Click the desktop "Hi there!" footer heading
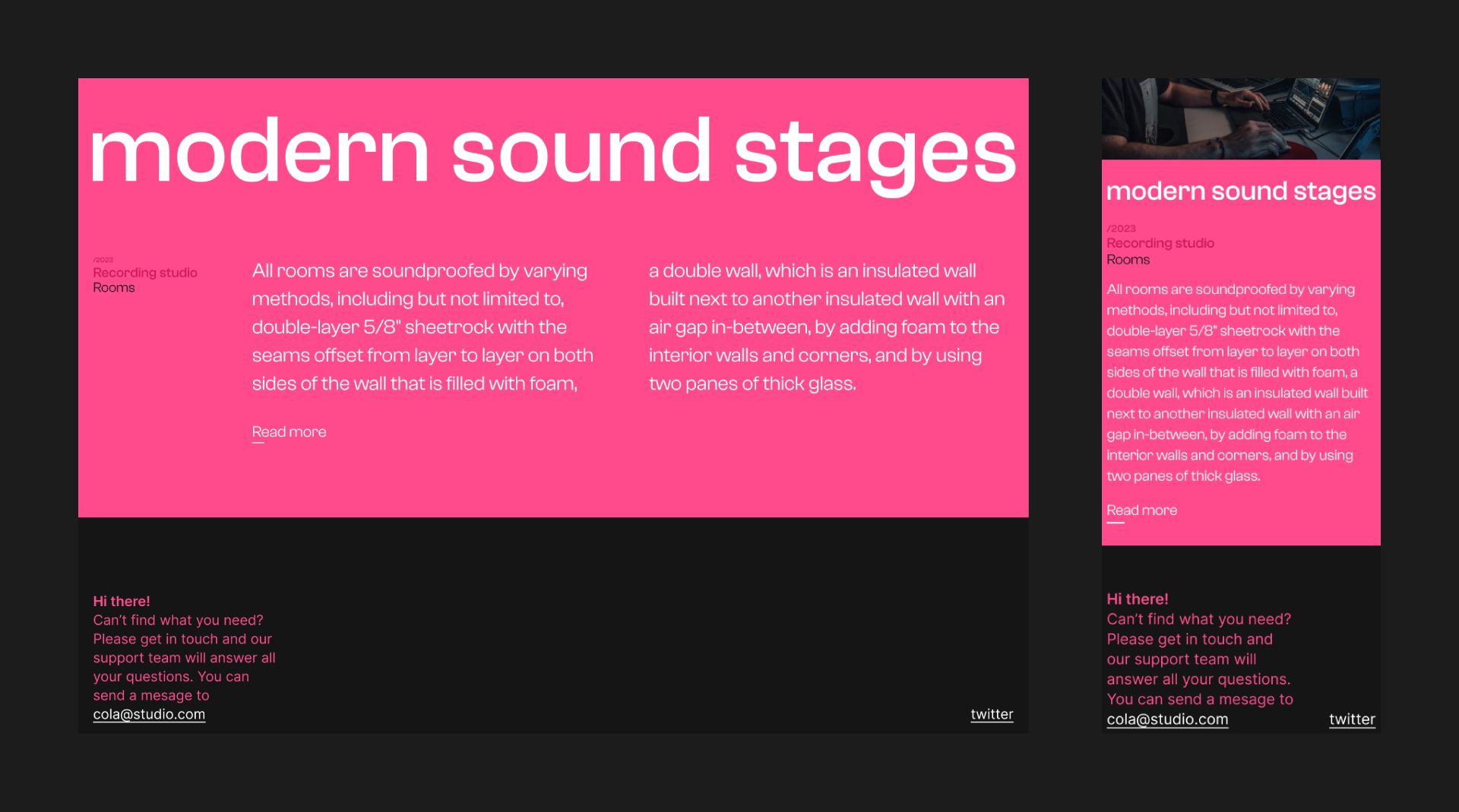Image resolution: width=1459 pixels, height=812 pixels. point(122,601)
